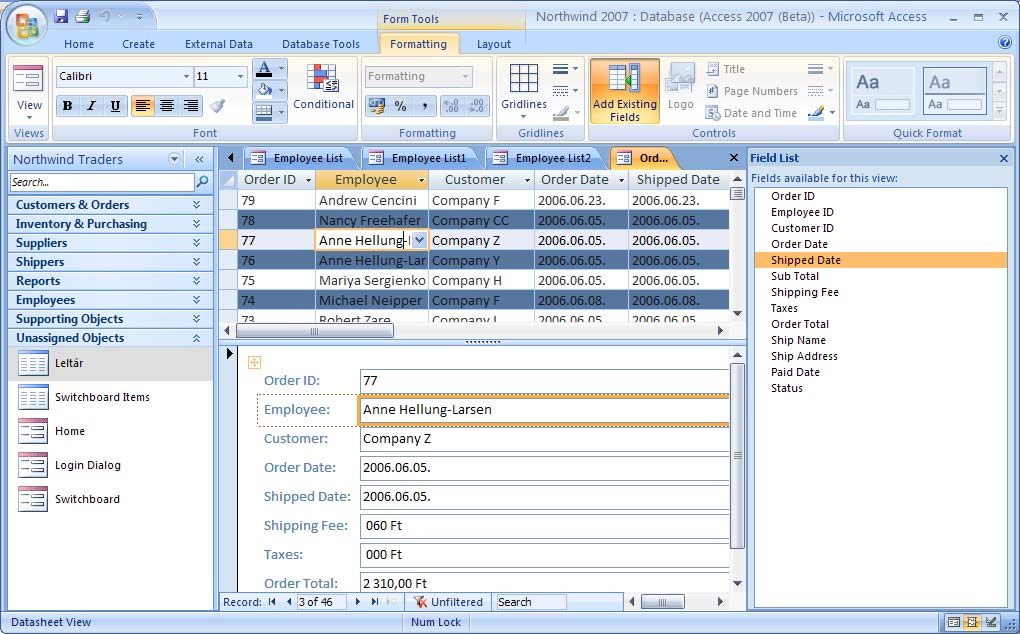Toggle the Unfiltered filter button
The image size is (1020, 634).
tap(449, 602)
